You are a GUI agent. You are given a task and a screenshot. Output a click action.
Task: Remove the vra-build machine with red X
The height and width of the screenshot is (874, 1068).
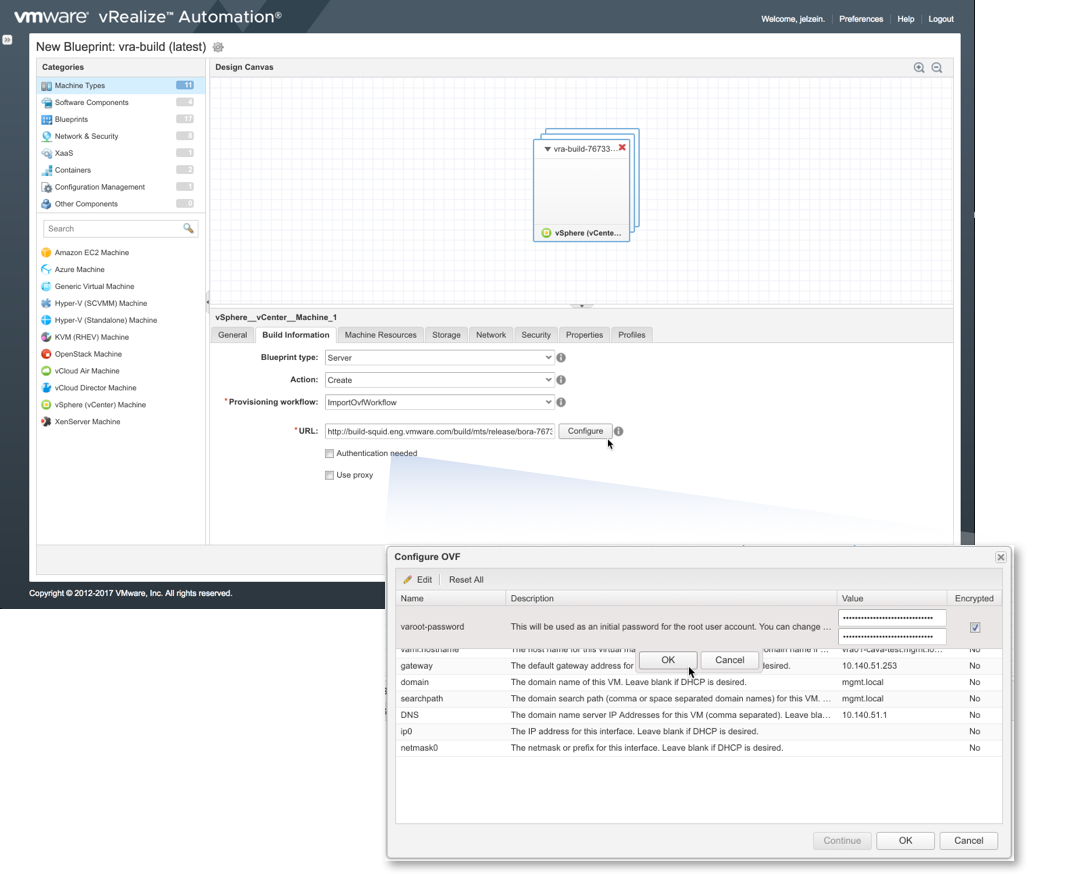[622, 147]
